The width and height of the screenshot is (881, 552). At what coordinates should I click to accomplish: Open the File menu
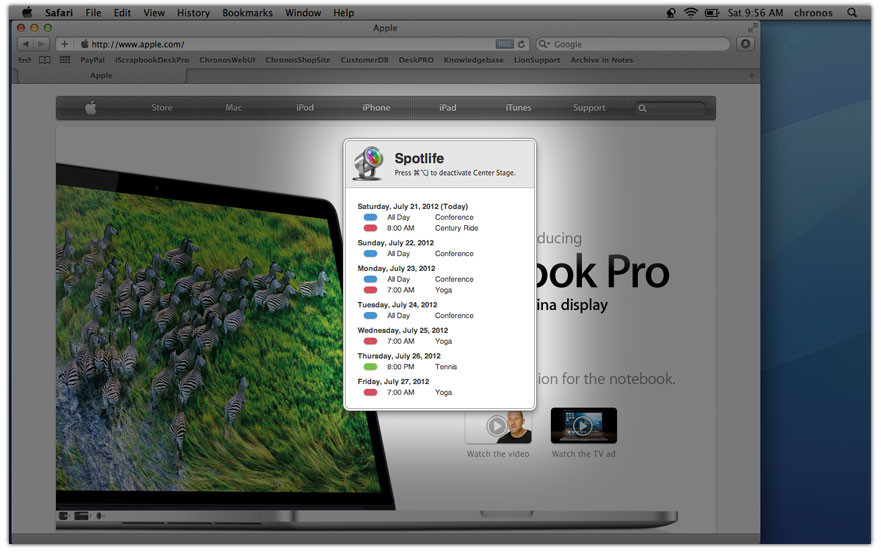[93, 12]
